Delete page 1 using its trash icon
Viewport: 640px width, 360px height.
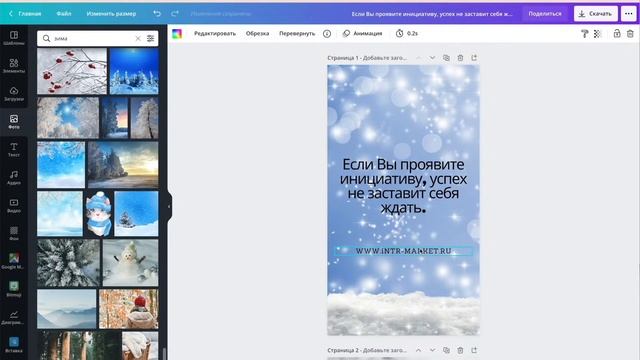click(x=460, y=58)
